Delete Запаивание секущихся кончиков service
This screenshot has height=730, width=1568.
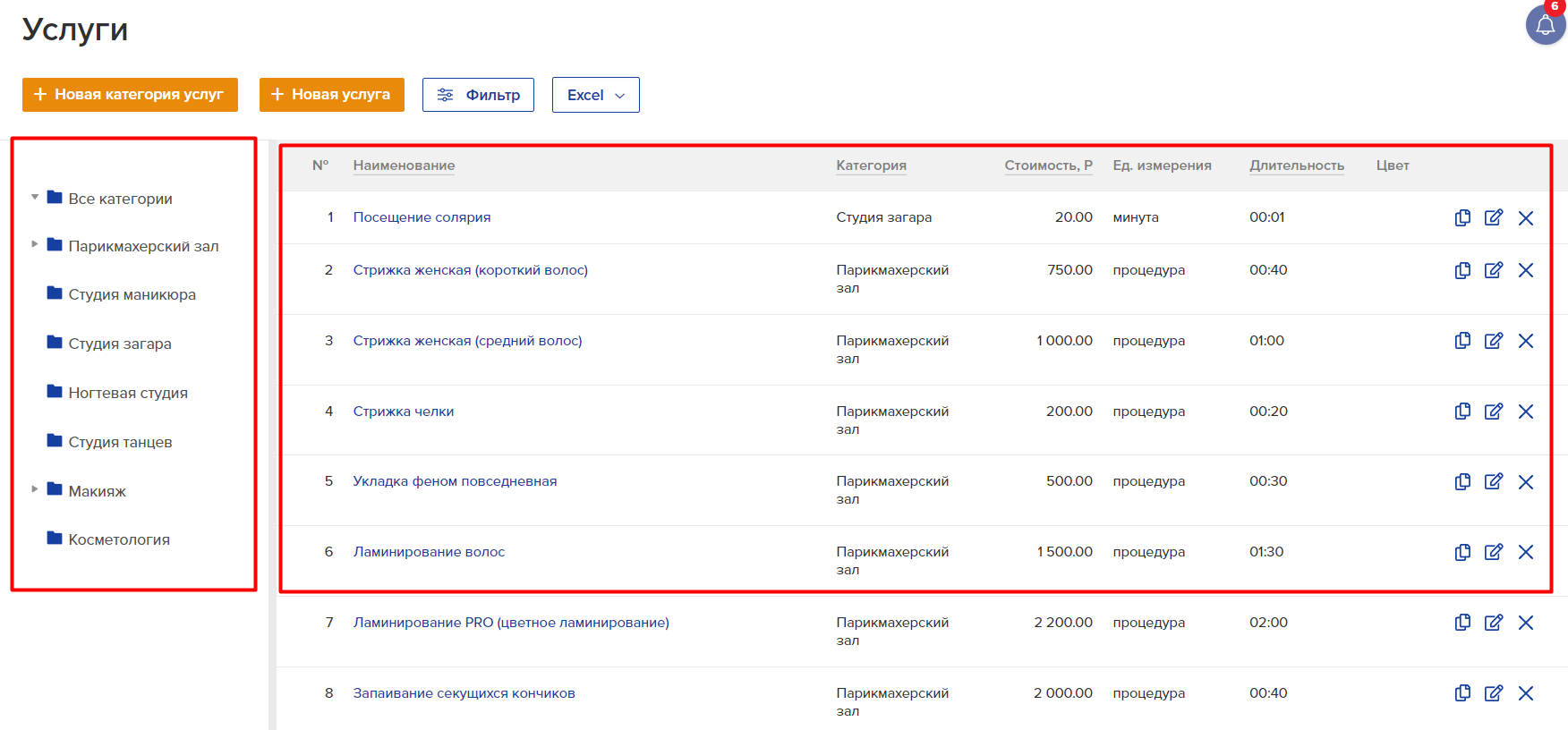1526,693
